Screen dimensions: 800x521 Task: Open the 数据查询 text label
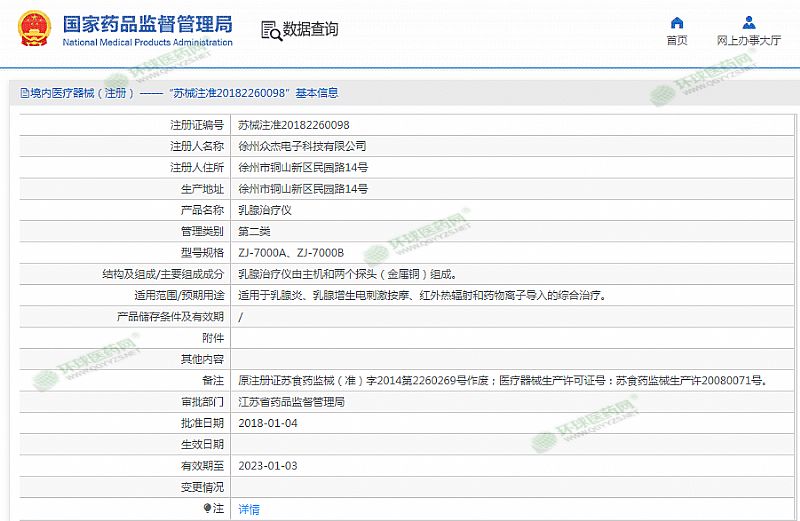(x=311, y=30)
